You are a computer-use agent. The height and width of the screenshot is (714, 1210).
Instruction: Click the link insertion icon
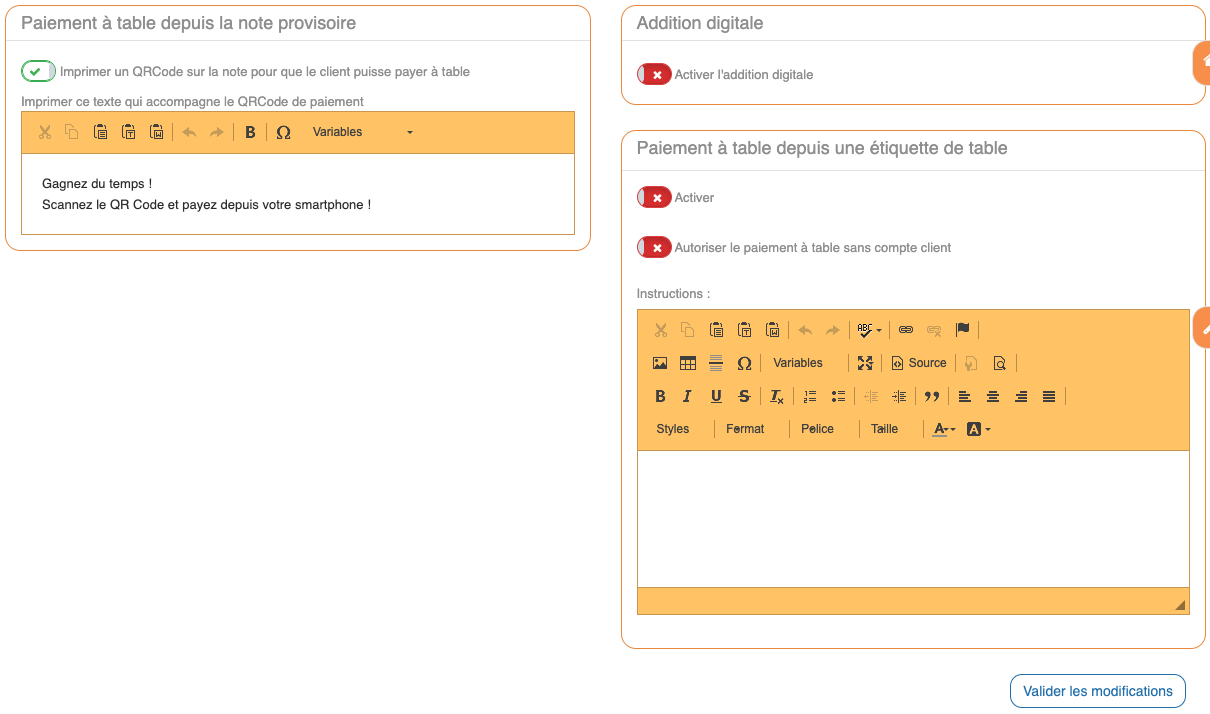click(906, 330)
